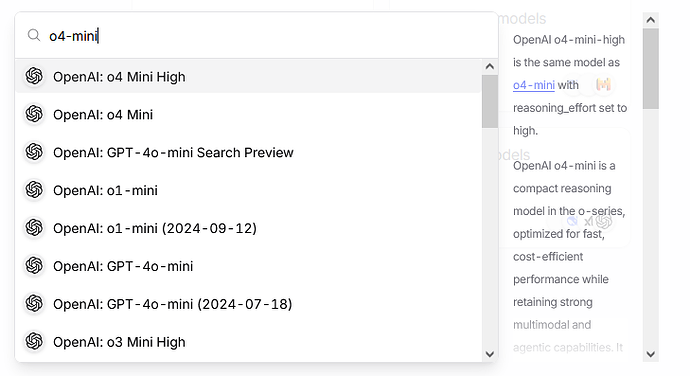Select OpenAI: o4 Mini High result
690x376 pixels.
coord(249,77)
